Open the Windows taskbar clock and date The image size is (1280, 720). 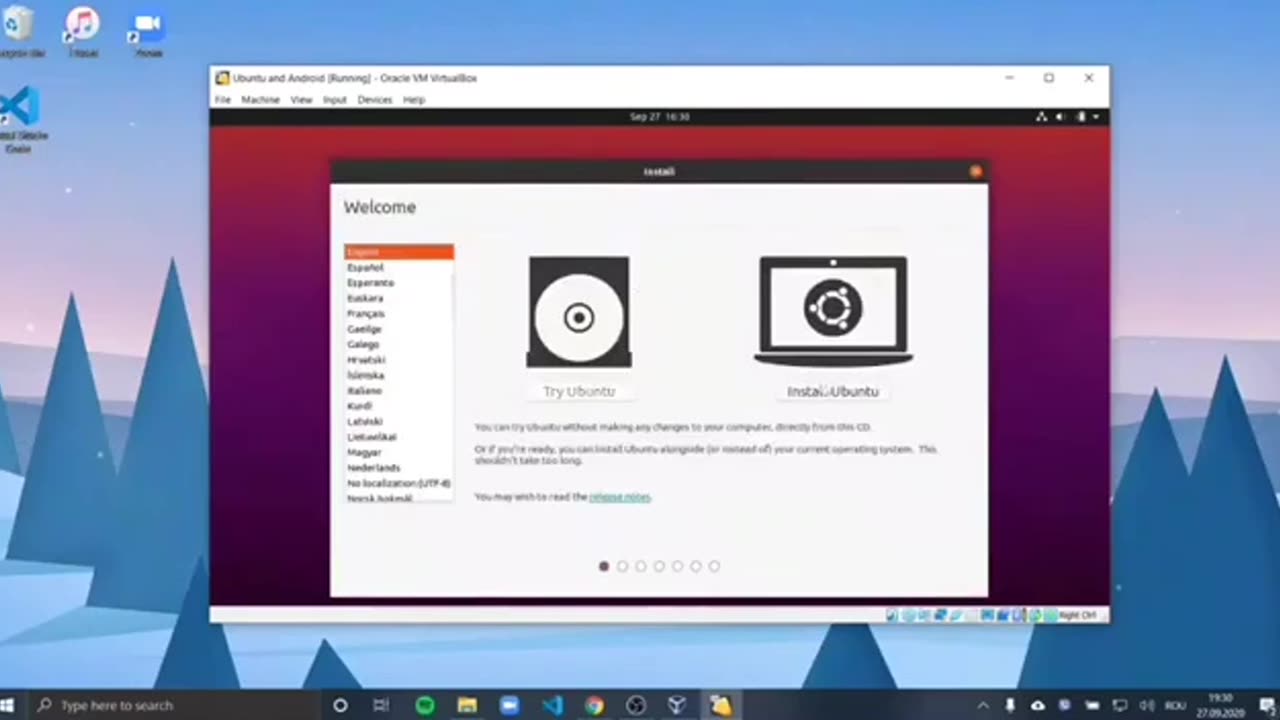point(1220,705)
